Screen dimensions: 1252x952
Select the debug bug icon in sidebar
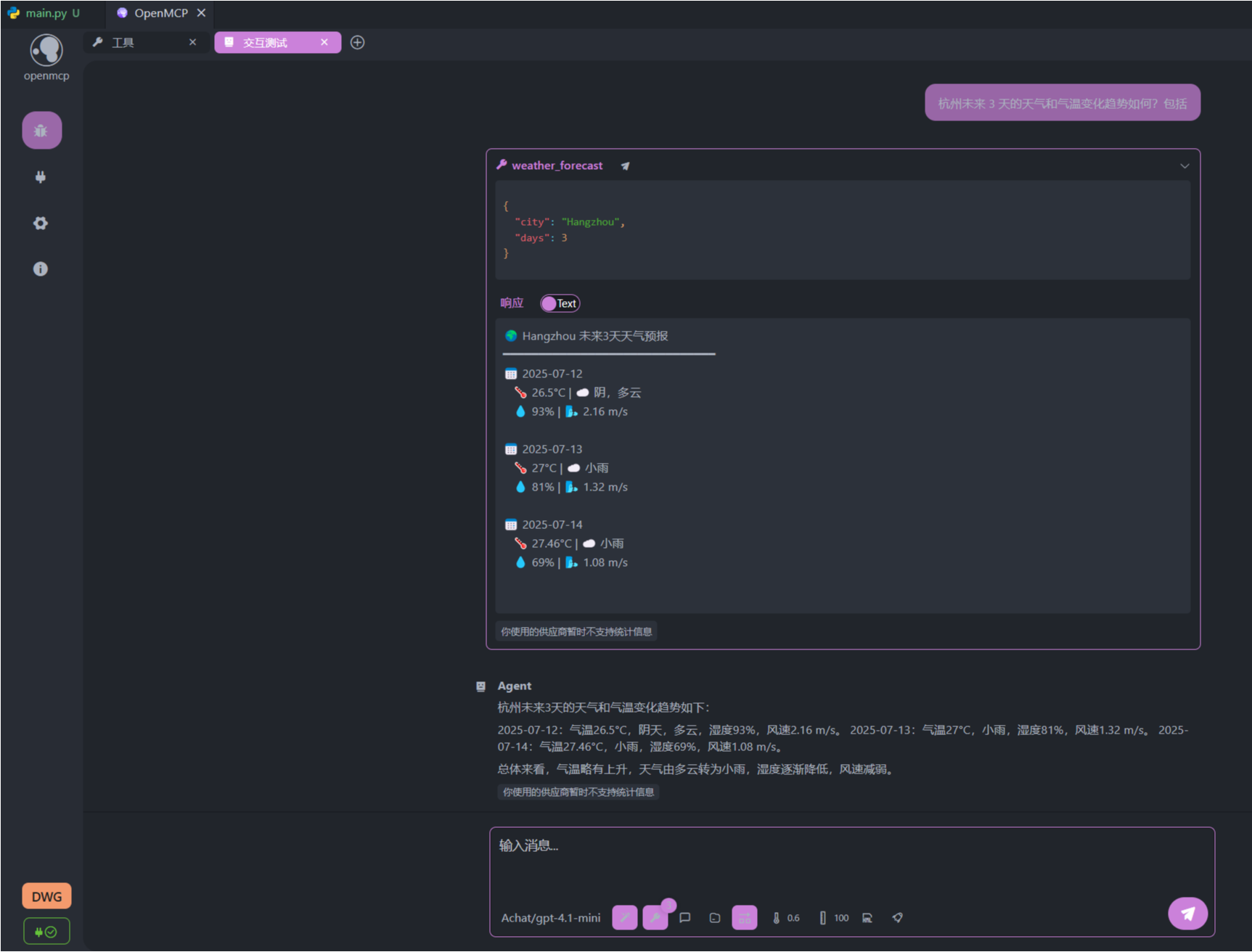pos(41,131)
